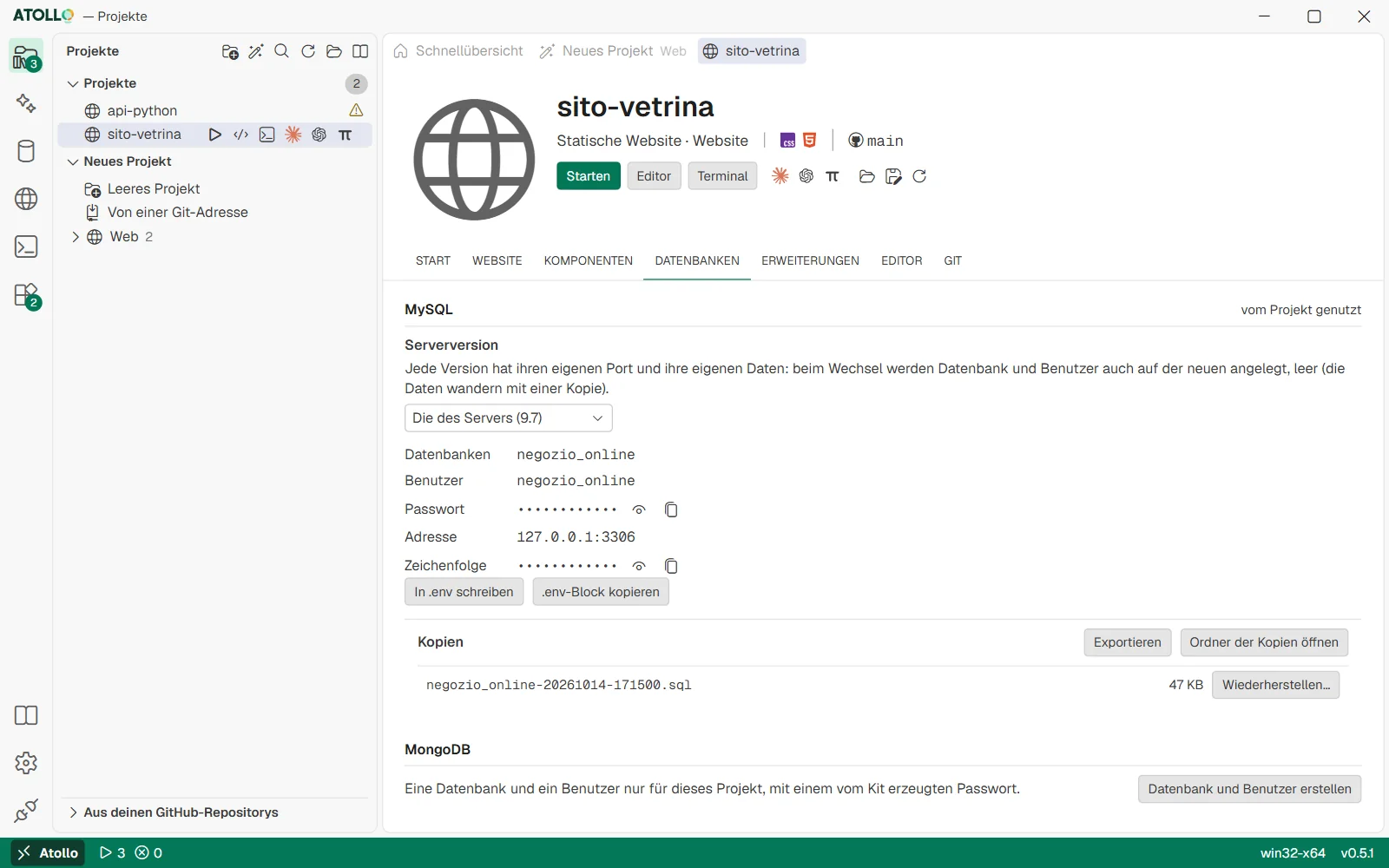Viewport: 1389px width, 868px height.
Task: Toggle the split layout icon in Projekte header
Action: [360, 51]
